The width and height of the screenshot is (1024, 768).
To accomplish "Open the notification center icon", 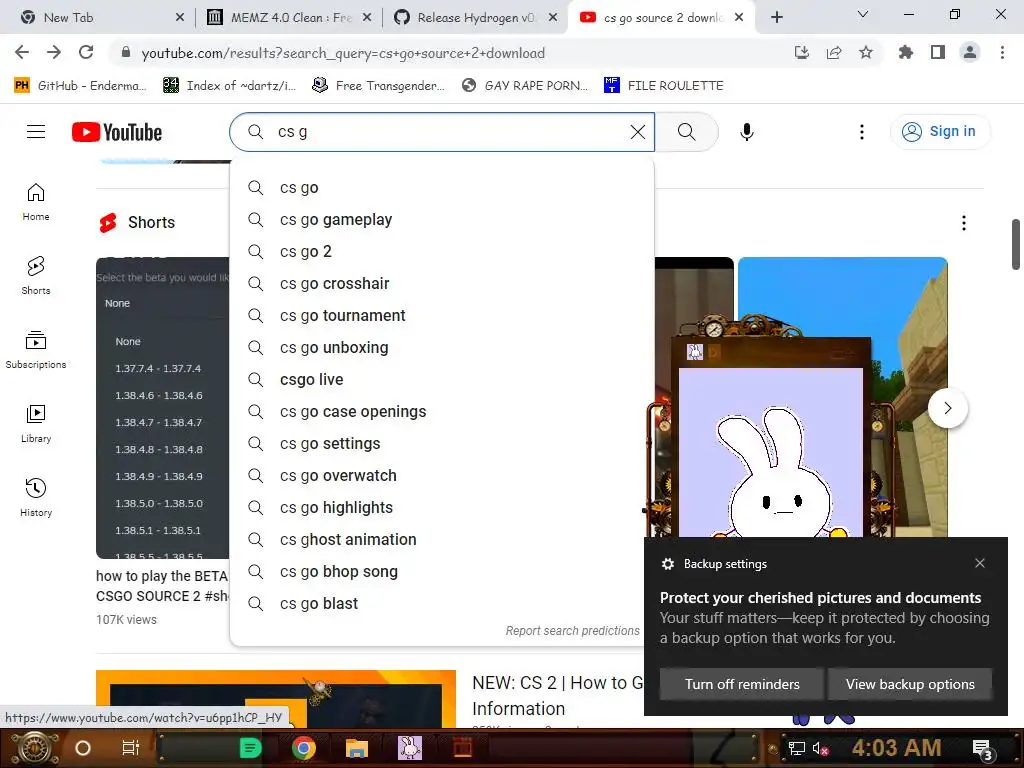I will click(x=983, y=748).
